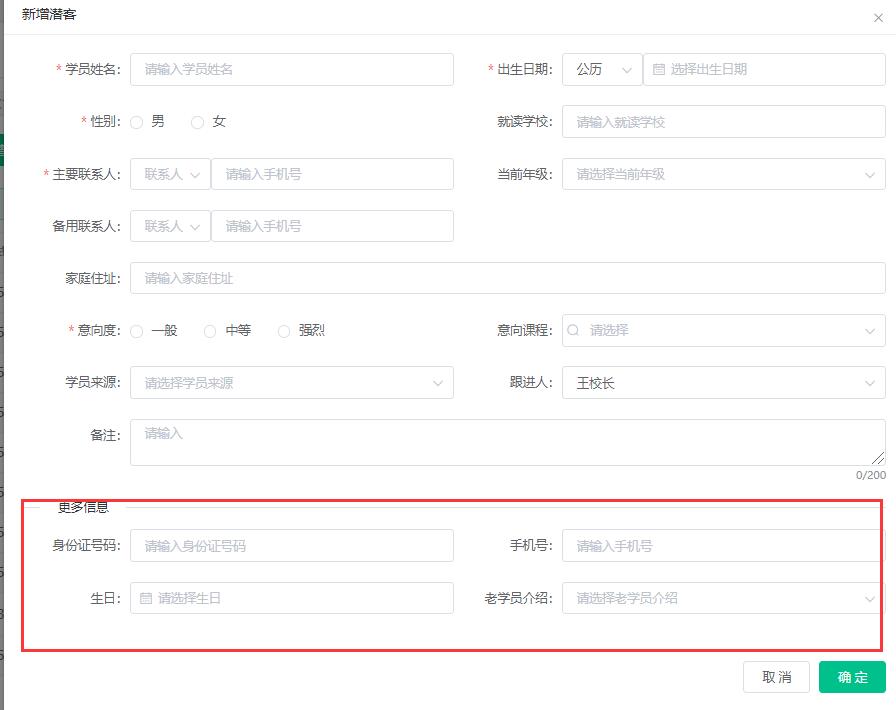Open the 跟进人 dropdown showing 王校长
896x710 pixels.
[723, 383]
